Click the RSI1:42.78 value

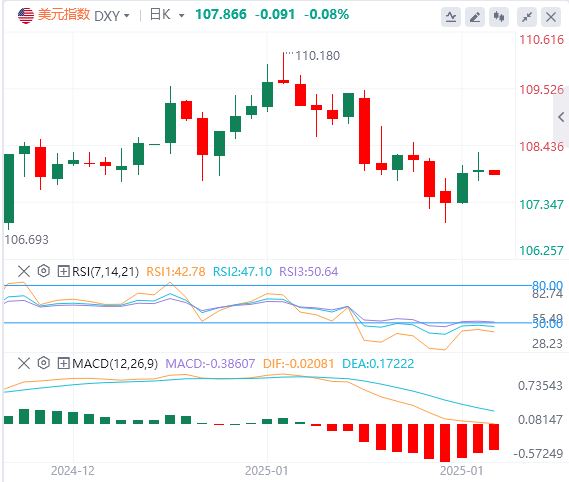[176, 271]
